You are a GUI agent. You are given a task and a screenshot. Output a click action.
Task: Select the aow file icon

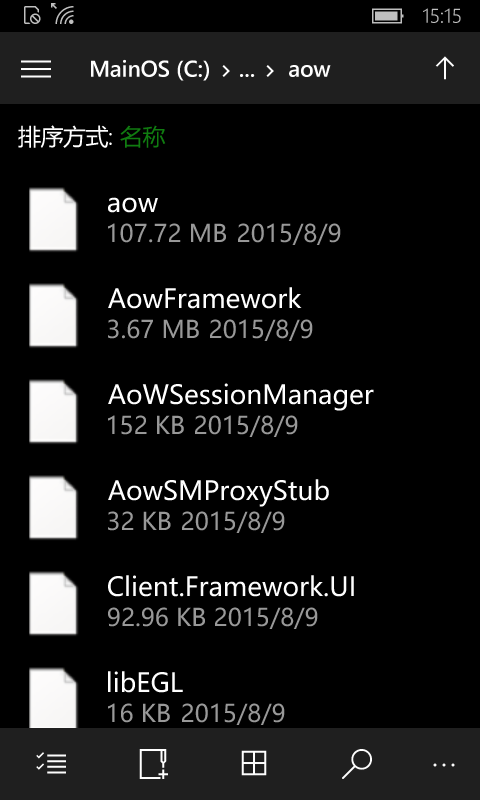[53, 219]
